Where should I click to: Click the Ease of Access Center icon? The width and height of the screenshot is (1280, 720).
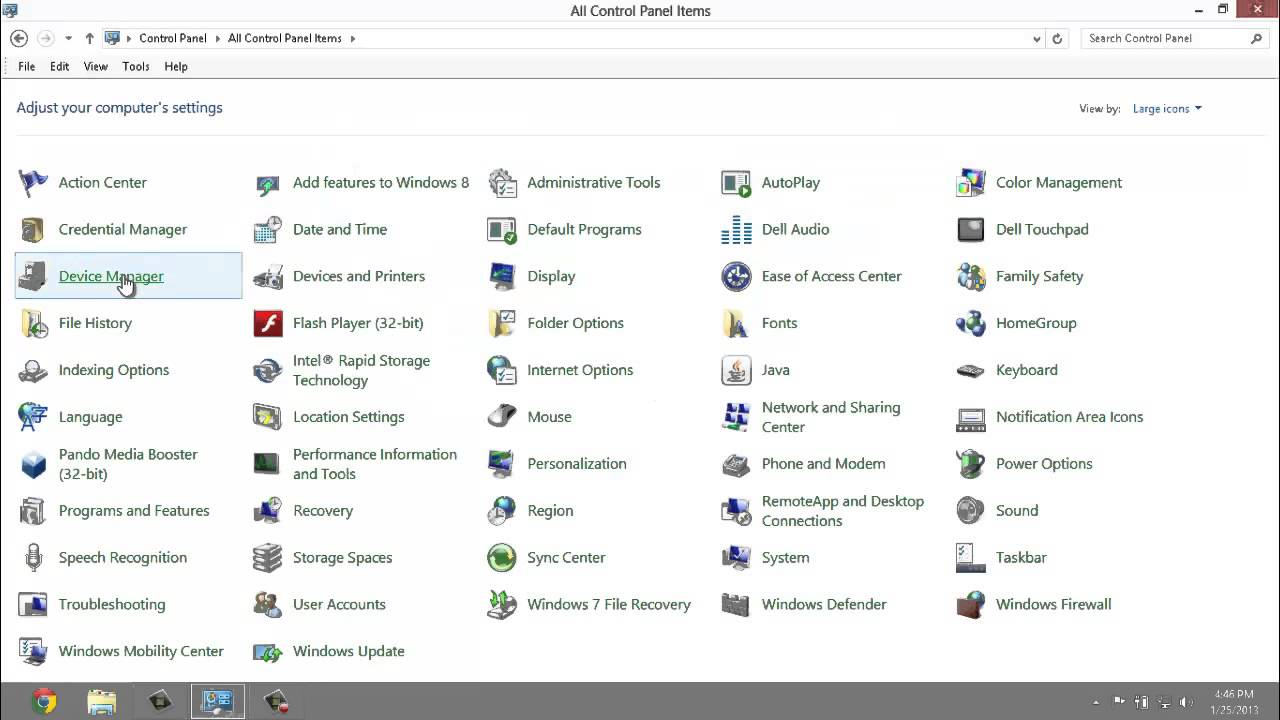(x=736, y=276)
